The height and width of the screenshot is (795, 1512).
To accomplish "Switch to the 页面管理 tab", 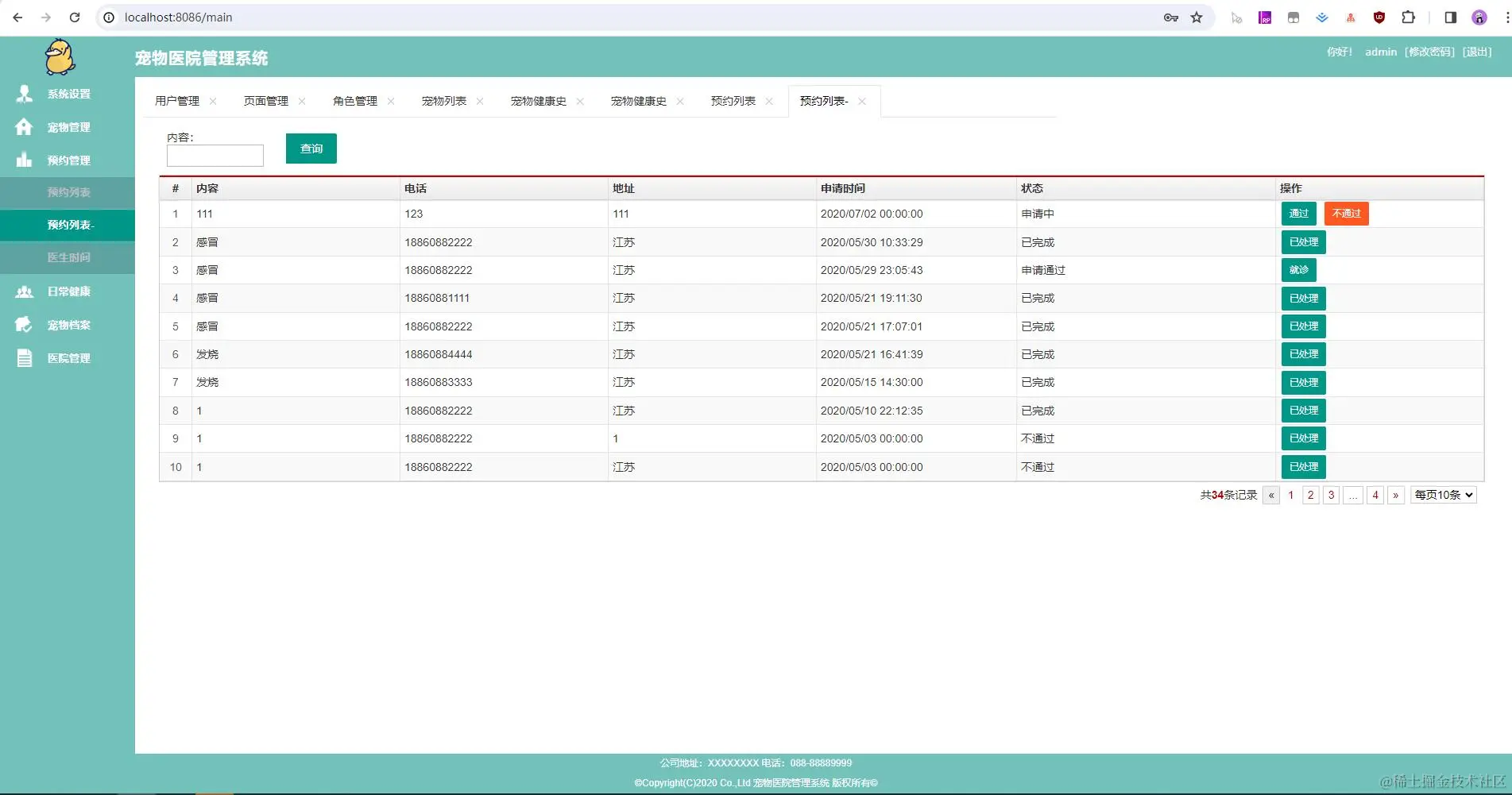I will point(266,101).
